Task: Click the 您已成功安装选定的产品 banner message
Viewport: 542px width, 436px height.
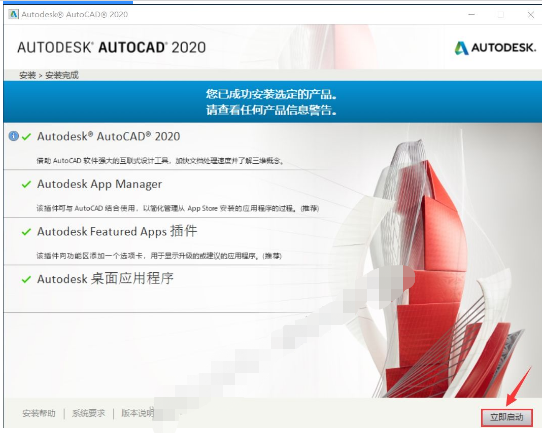Action: tap(272, 94)
